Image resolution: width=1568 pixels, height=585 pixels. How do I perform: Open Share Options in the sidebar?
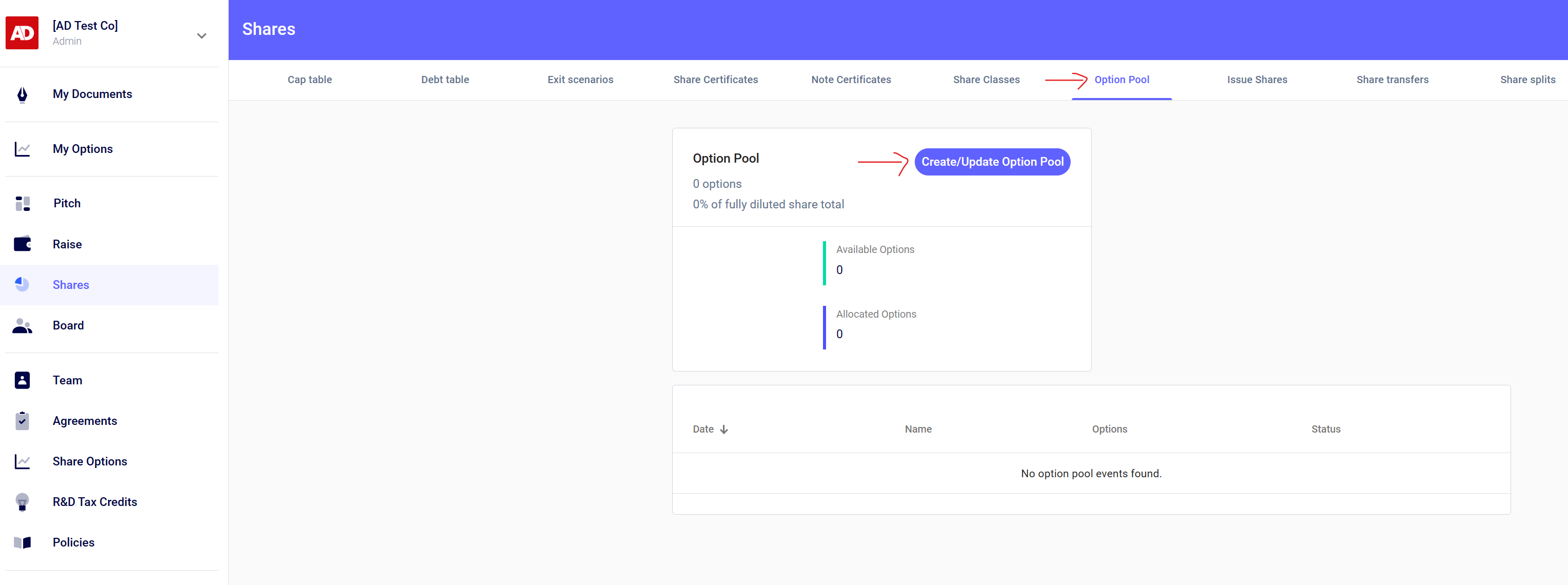click(x=90, y=461)
